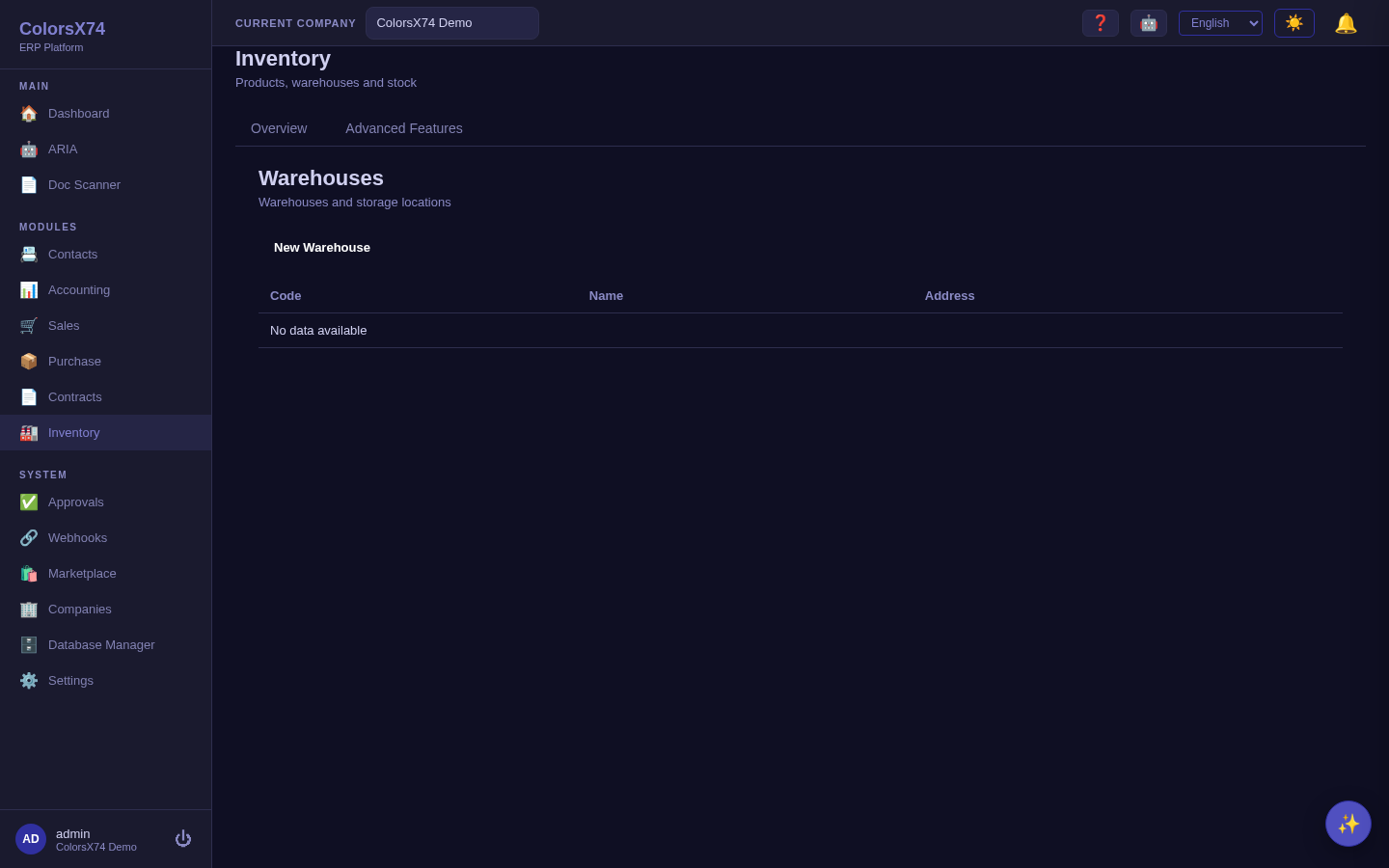
Task: Click the ColorsX74 logo title
Action: click(x=63, y=29)
